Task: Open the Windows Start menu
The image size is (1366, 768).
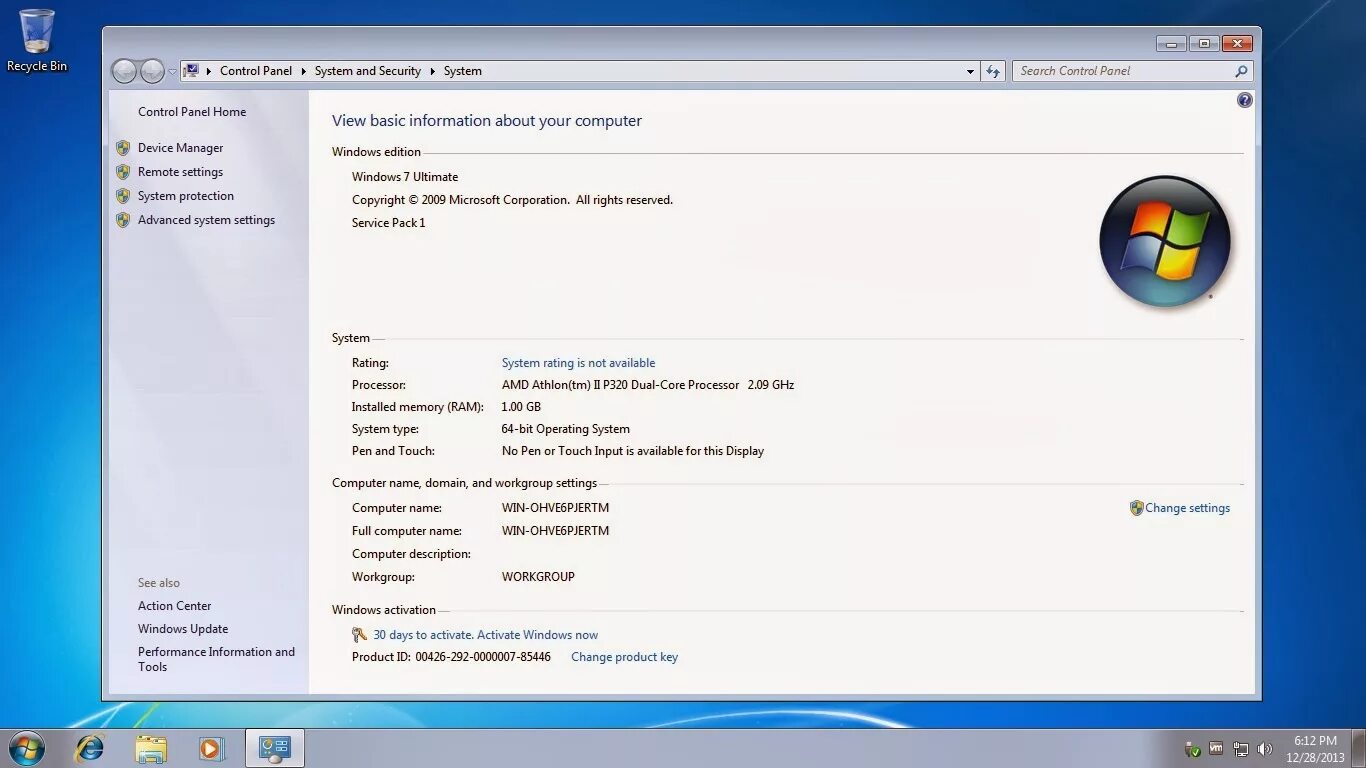Action: pyautogui.click(x=26, y=748)
